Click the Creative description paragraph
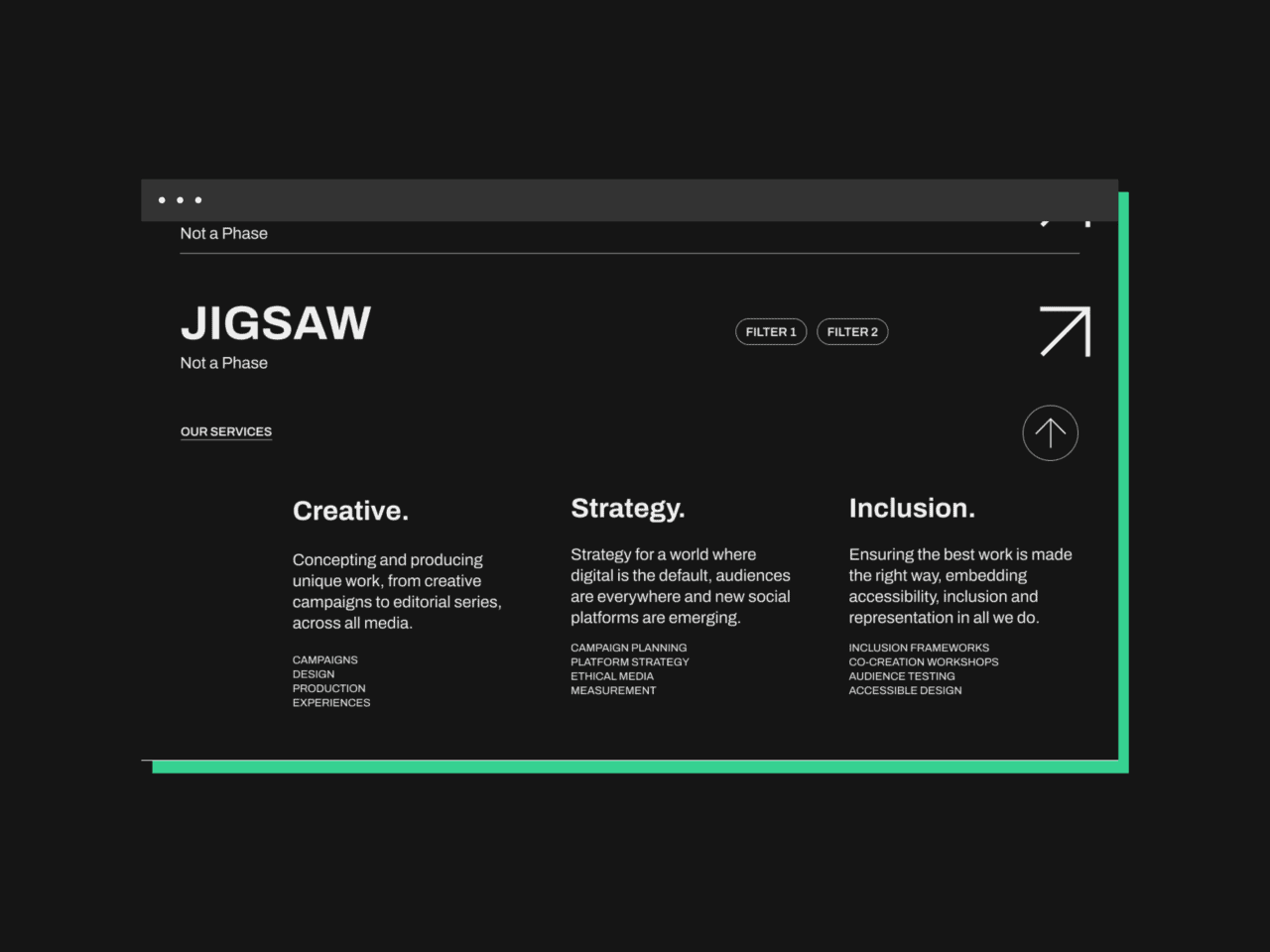Image resolution: width=1270 pixels, height=952 pixels. pos(397,591)
